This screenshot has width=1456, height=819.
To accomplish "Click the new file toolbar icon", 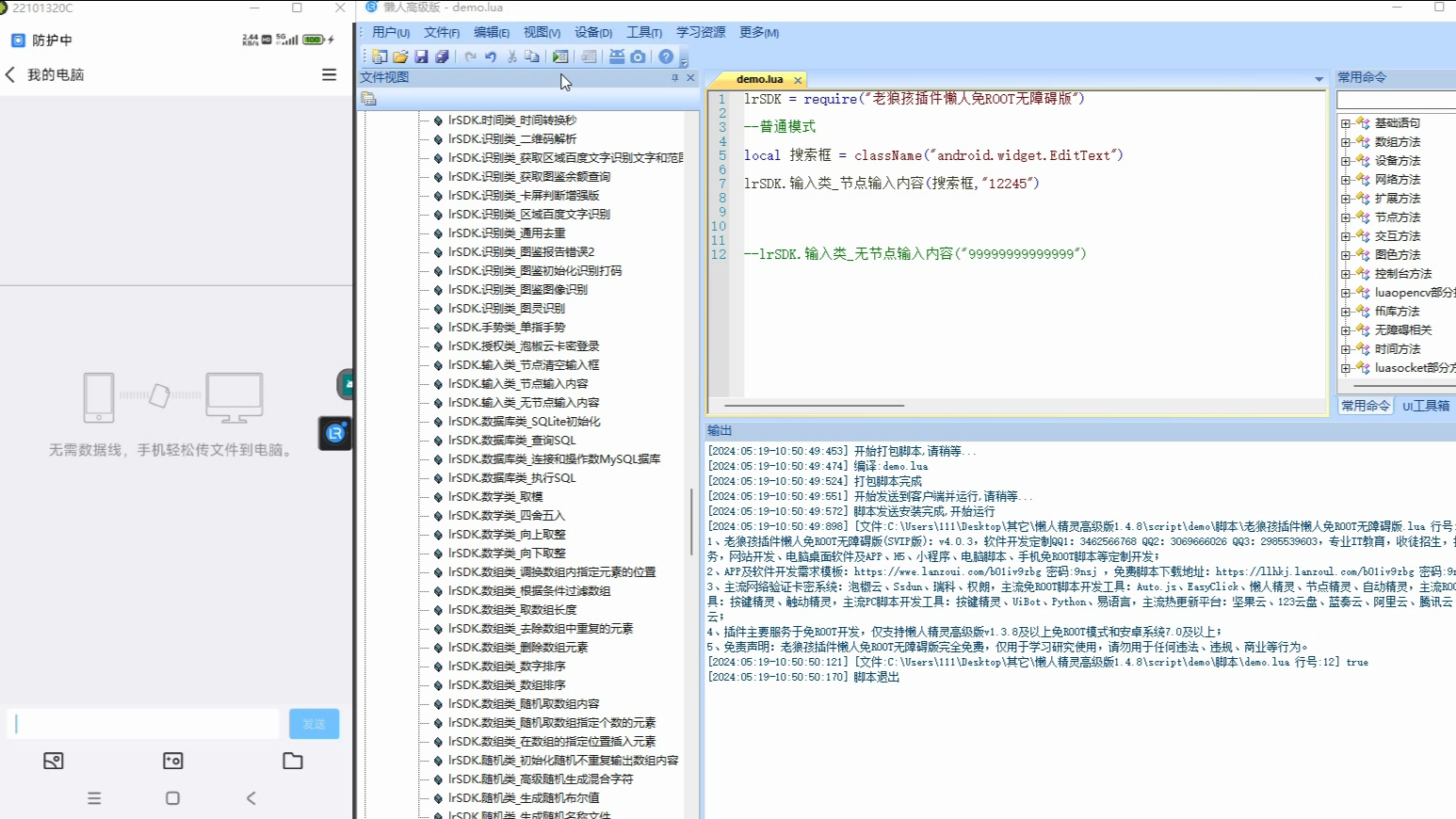I will (x=380, y=56).
